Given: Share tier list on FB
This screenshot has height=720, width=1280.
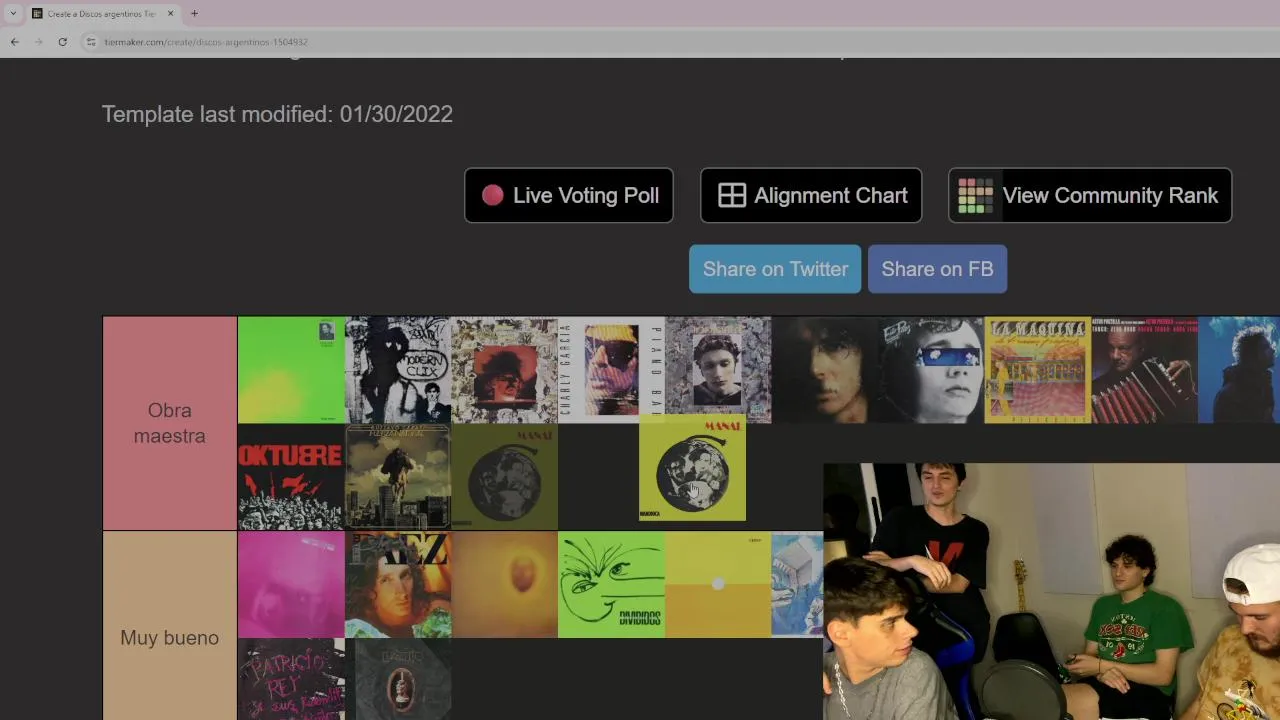Looking at the screenshot, I should tap(937, 269).
